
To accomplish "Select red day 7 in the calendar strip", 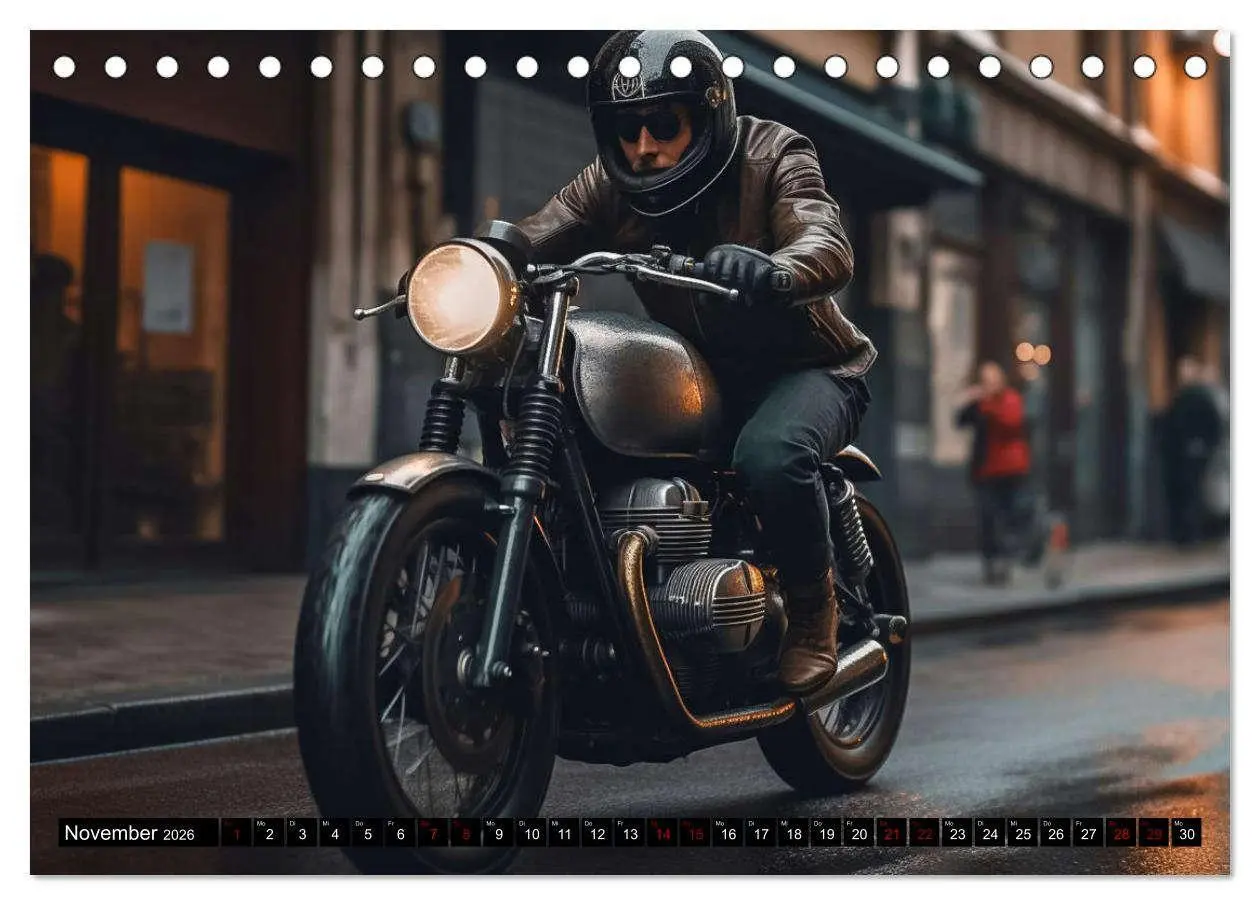I will 432,833.
